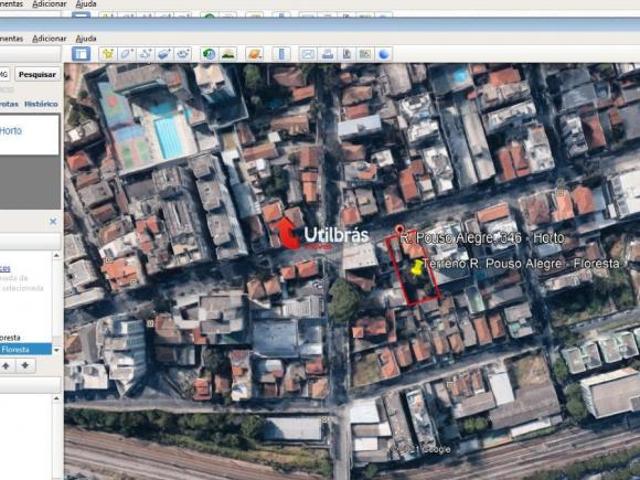The height and width of the screenshot is (480, 640).
Task: Open the Histórico link in search panel
Action: pyautogui.click(x=41, y=104)
